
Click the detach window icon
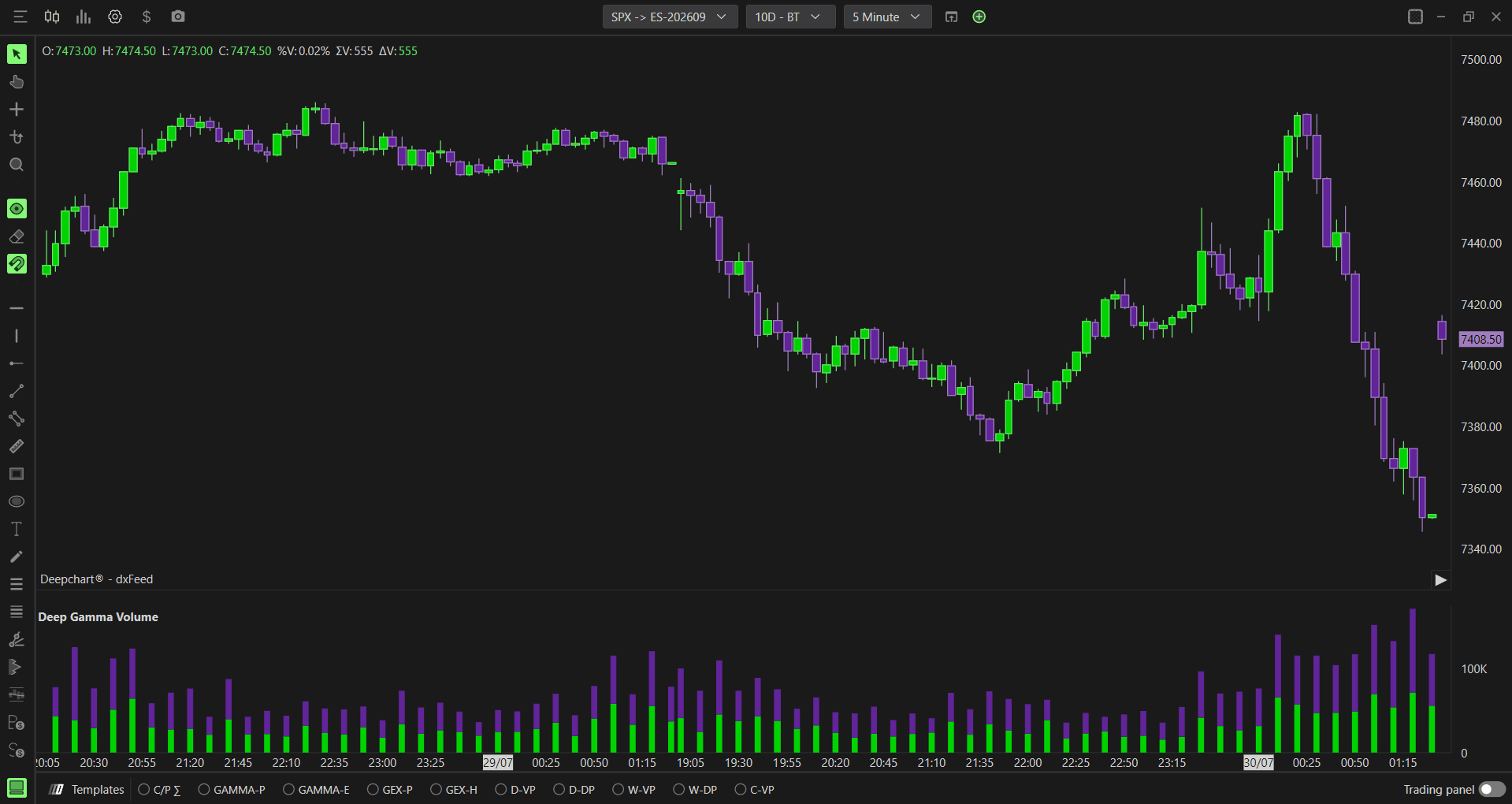tap(951, 17)
